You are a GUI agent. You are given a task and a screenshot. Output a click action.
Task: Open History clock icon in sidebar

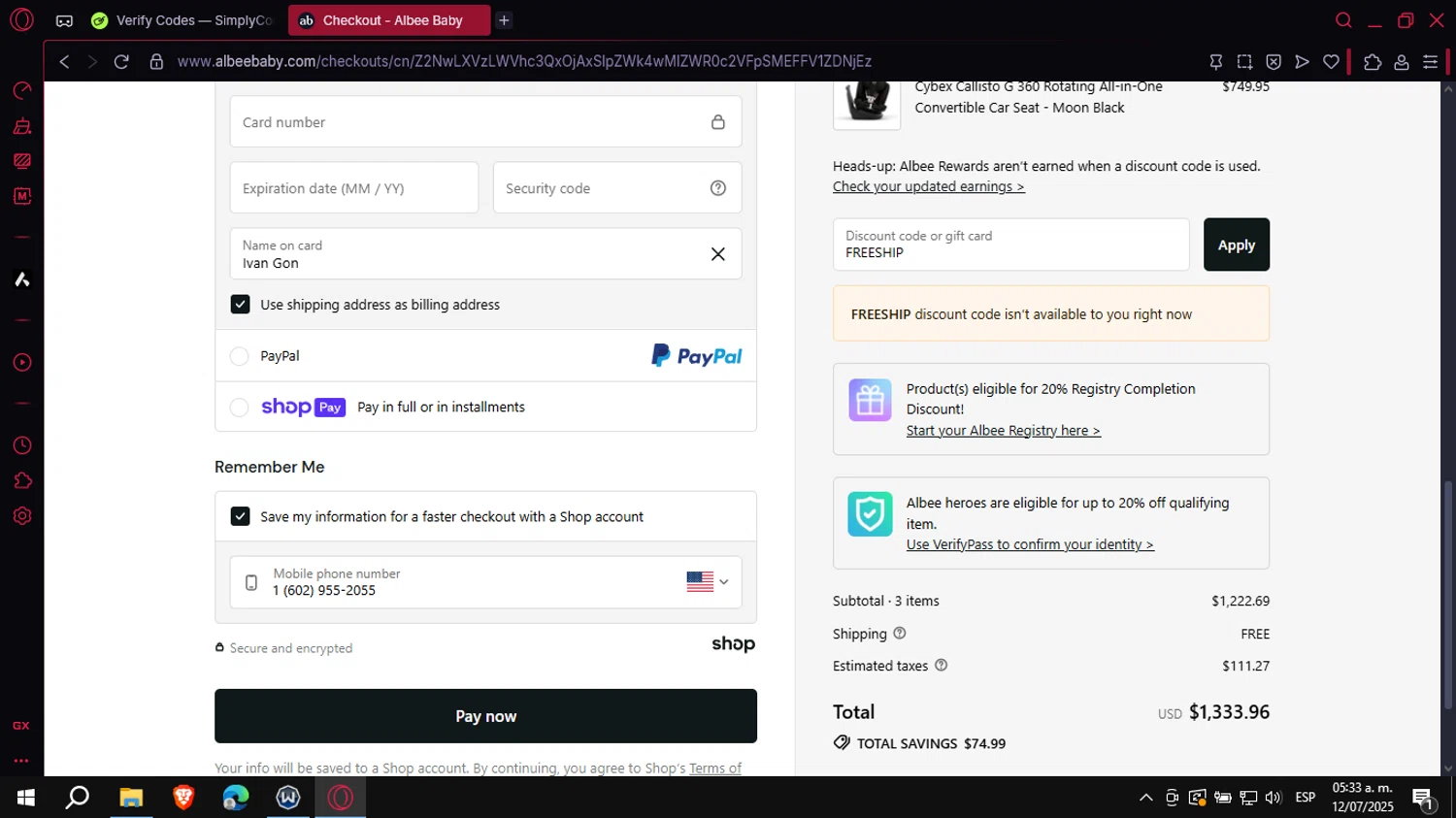click(21, 445)
